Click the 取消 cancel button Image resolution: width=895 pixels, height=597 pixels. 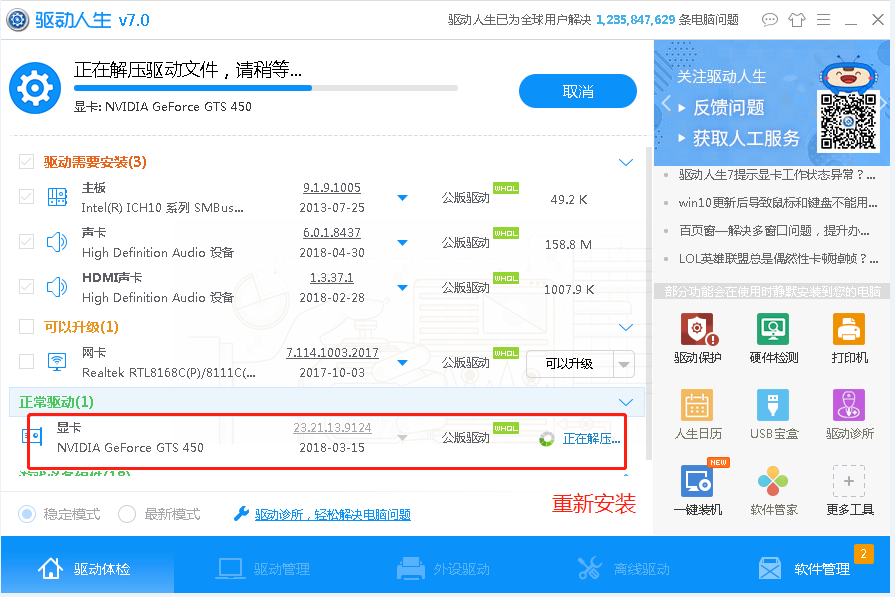578,91
